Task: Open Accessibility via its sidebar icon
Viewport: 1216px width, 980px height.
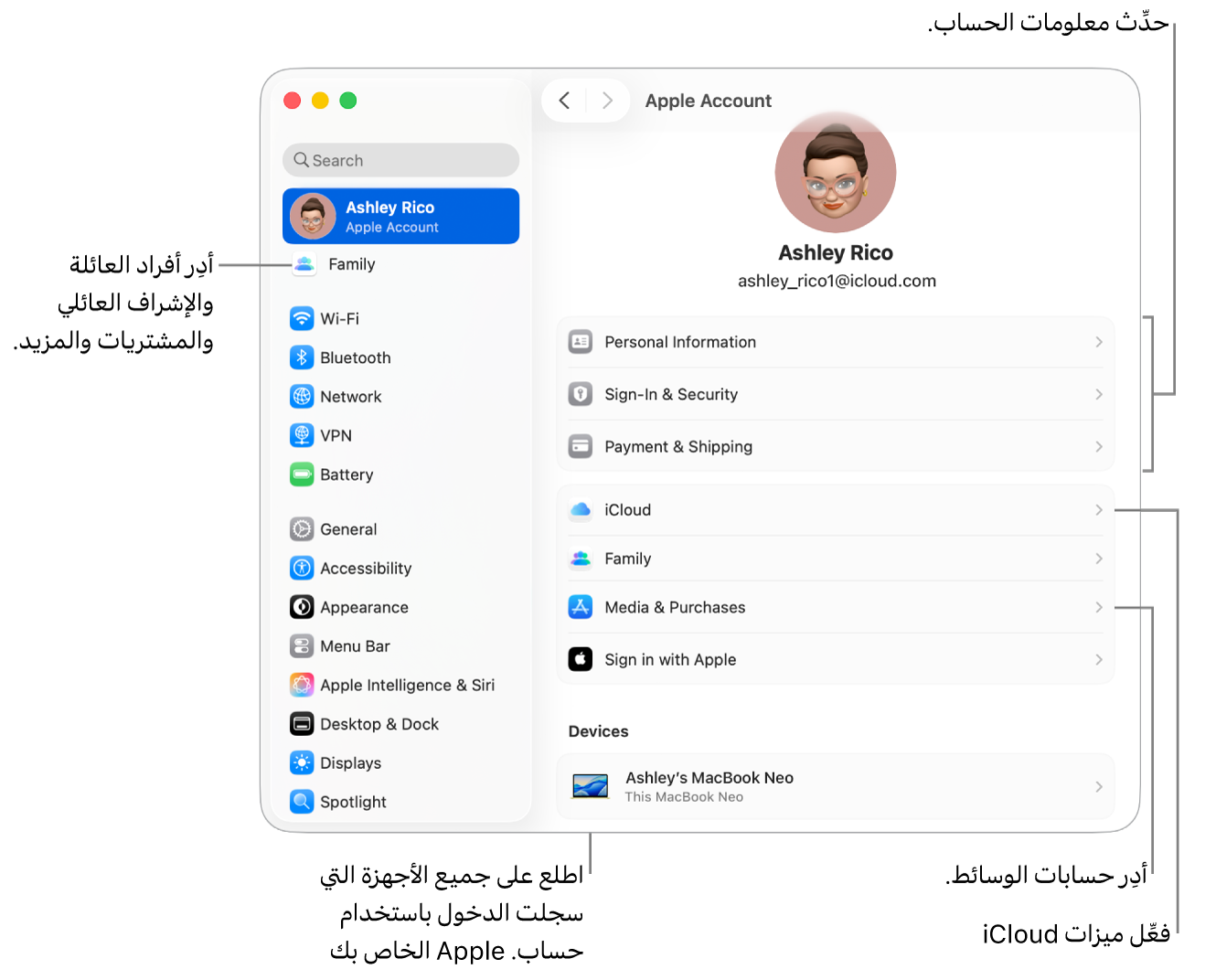Action: (302, 568)
